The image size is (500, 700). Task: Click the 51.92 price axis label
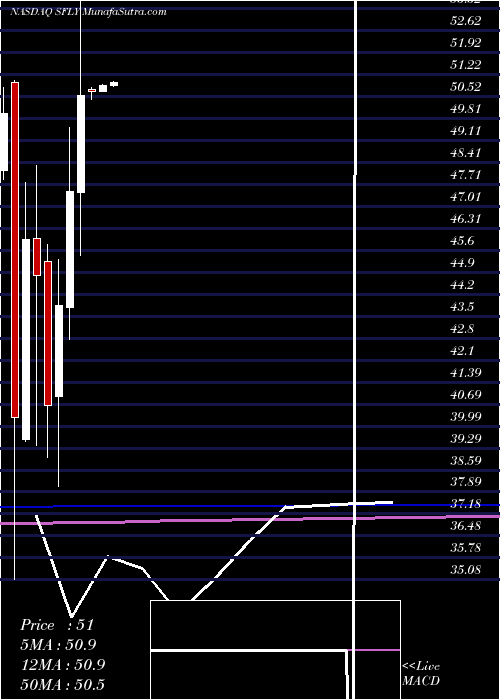466,43
